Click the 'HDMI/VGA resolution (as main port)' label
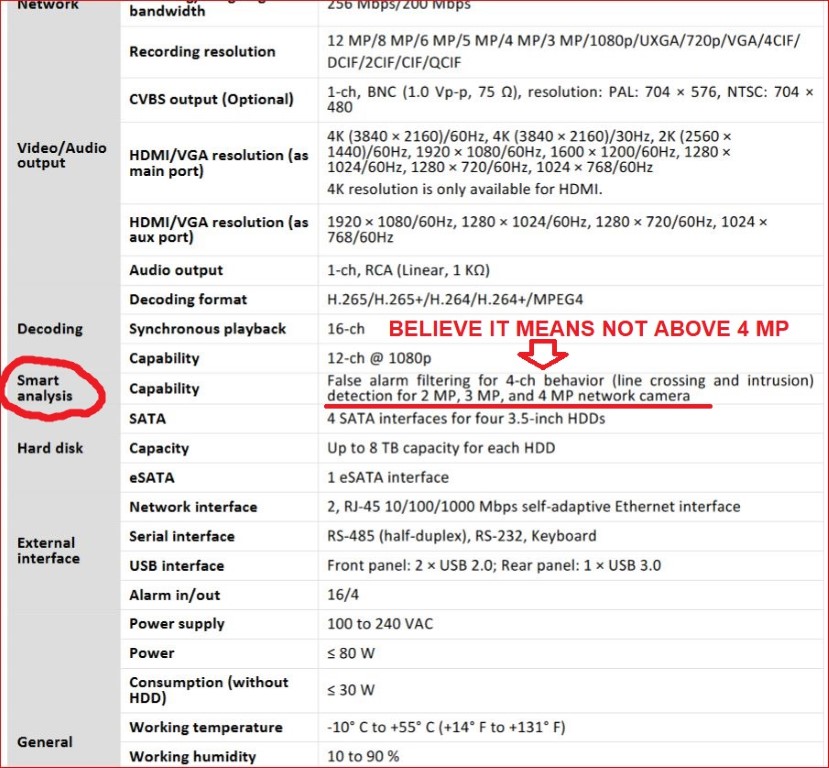This screenshot has height=768, width=829. click(219, 163)
